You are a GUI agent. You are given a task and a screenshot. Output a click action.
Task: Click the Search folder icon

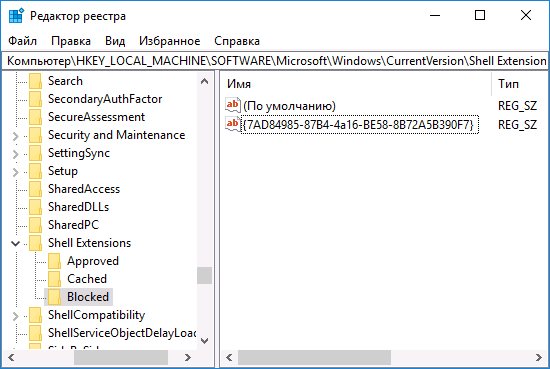click(35, 81)
